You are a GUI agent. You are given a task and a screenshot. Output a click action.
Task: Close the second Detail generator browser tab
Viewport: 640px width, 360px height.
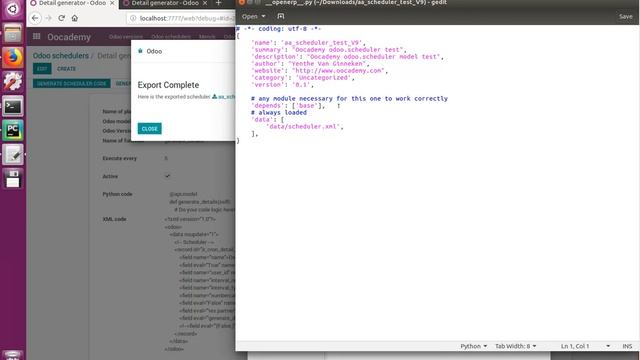[205, 3]
